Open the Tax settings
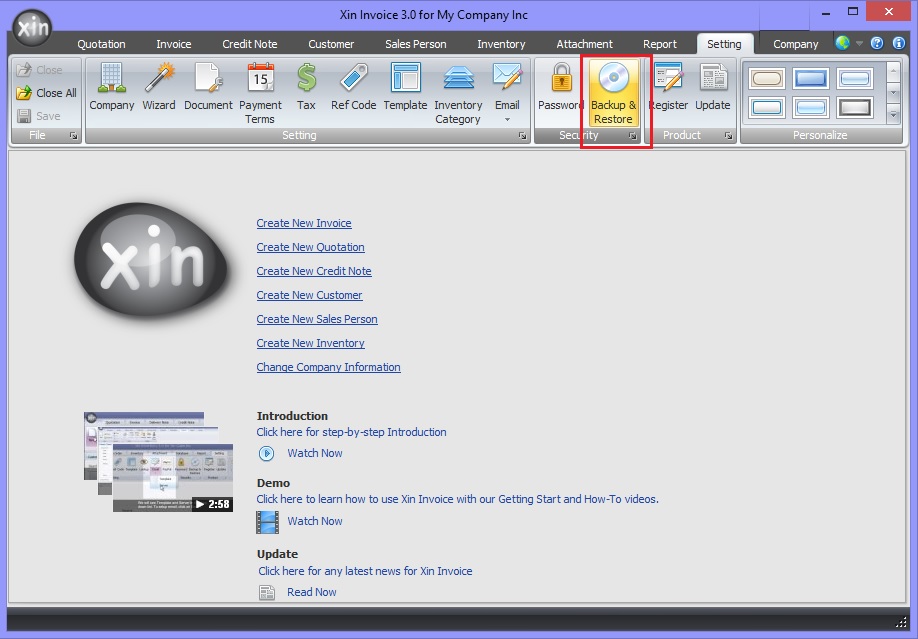This screenshot has height=639, width=918. [306, 87]
